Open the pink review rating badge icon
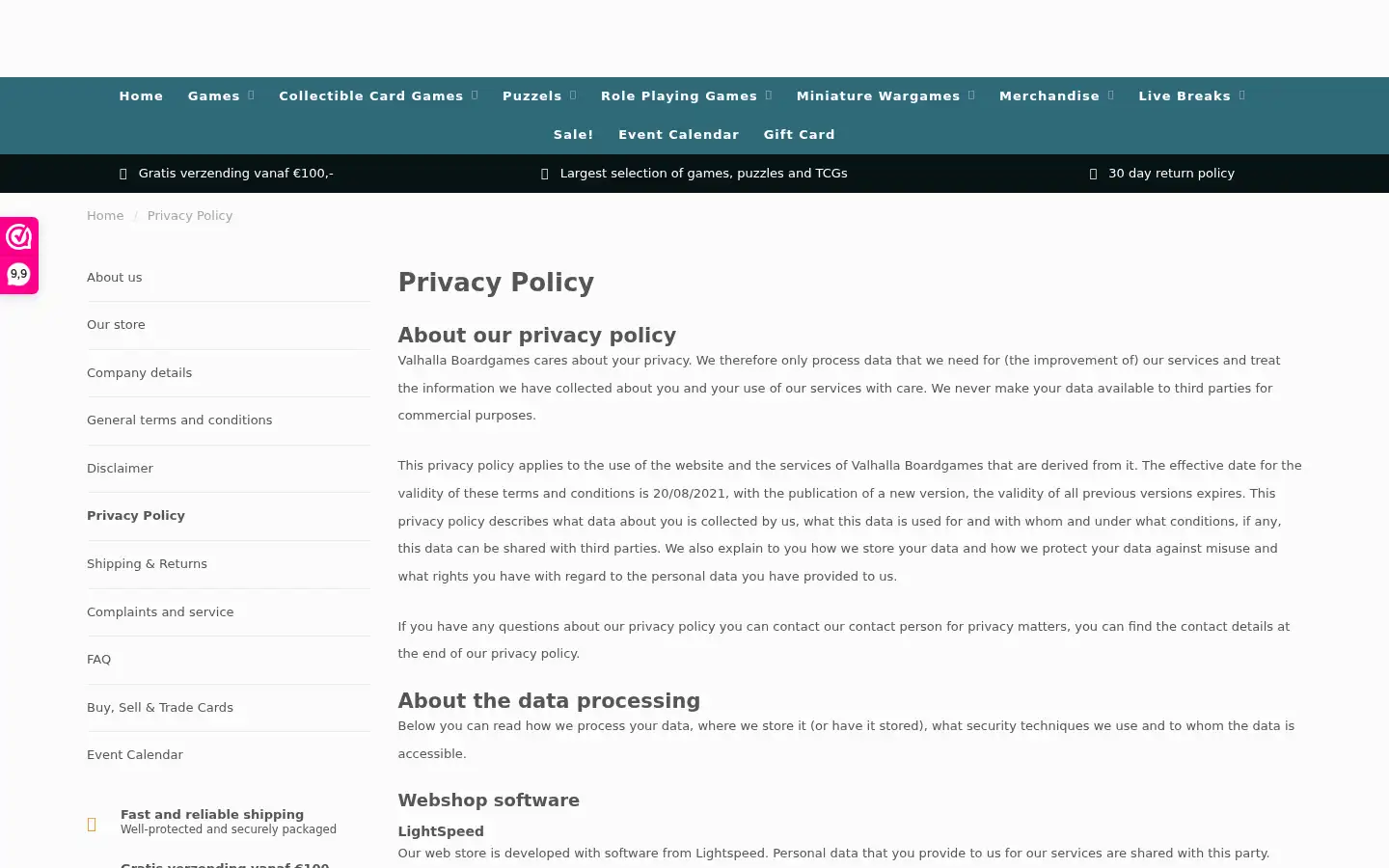The image size is (1389, 868). point(18,237)
